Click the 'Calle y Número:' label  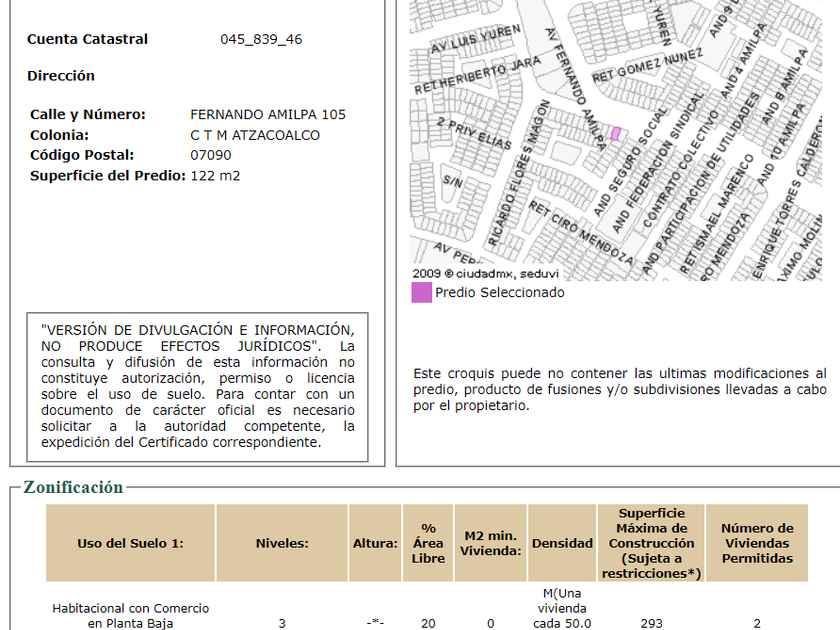(x=88, y=115)
